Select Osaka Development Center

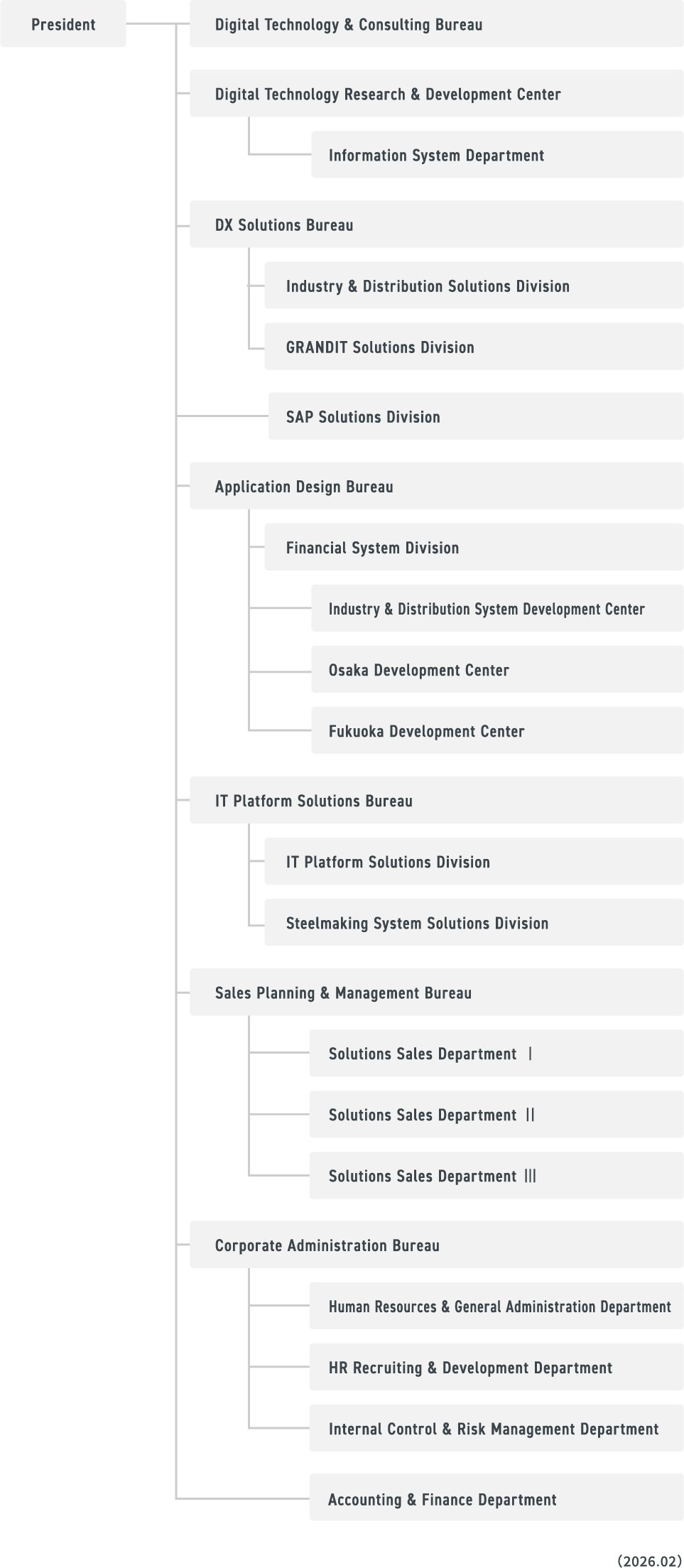pyautogui.click(x=496, y=669)
